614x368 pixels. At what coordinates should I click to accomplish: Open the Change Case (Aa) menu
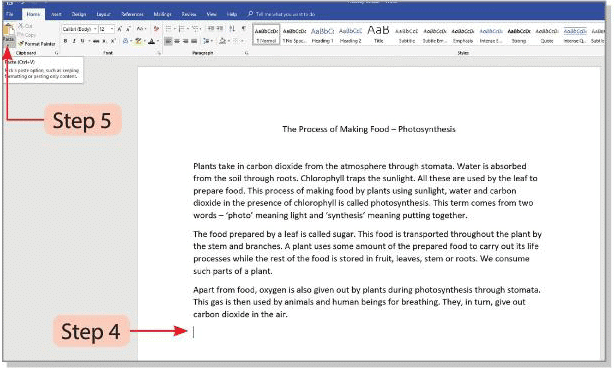pos(141,29)
